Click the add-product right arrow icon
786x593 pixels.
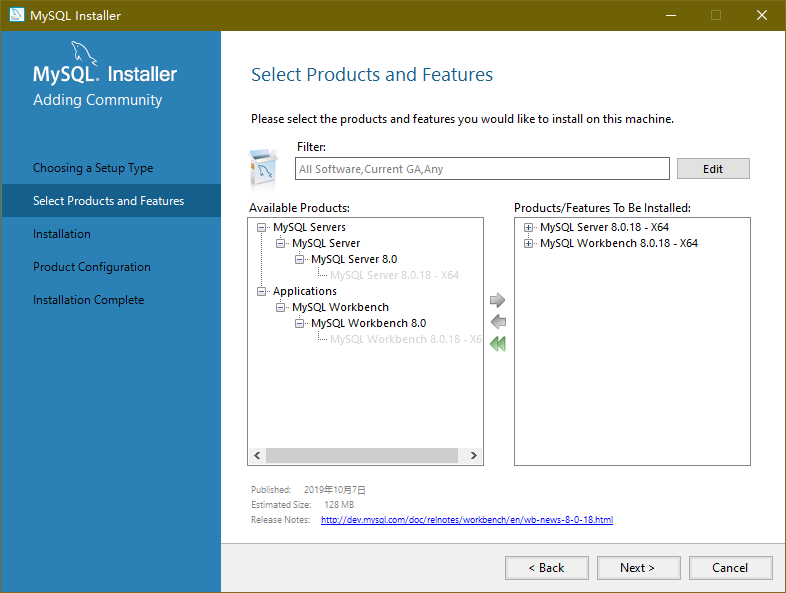pos(497,300)
